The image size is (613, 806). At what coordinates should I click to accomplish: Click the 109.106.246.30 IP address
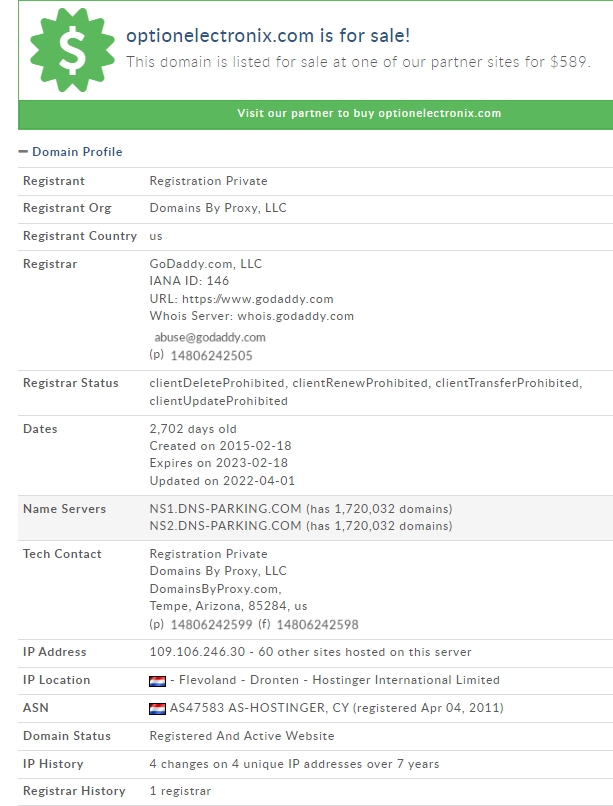[x=197, y=652]
